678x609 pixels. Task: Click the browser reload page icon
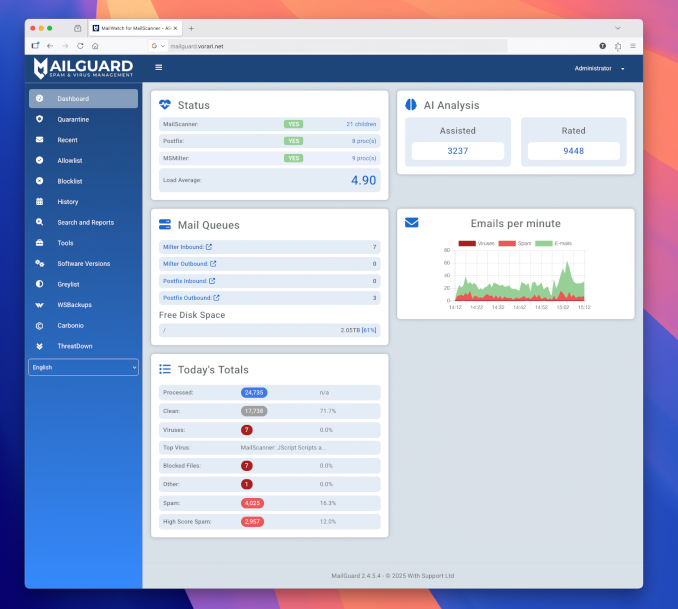coord(80,46)
